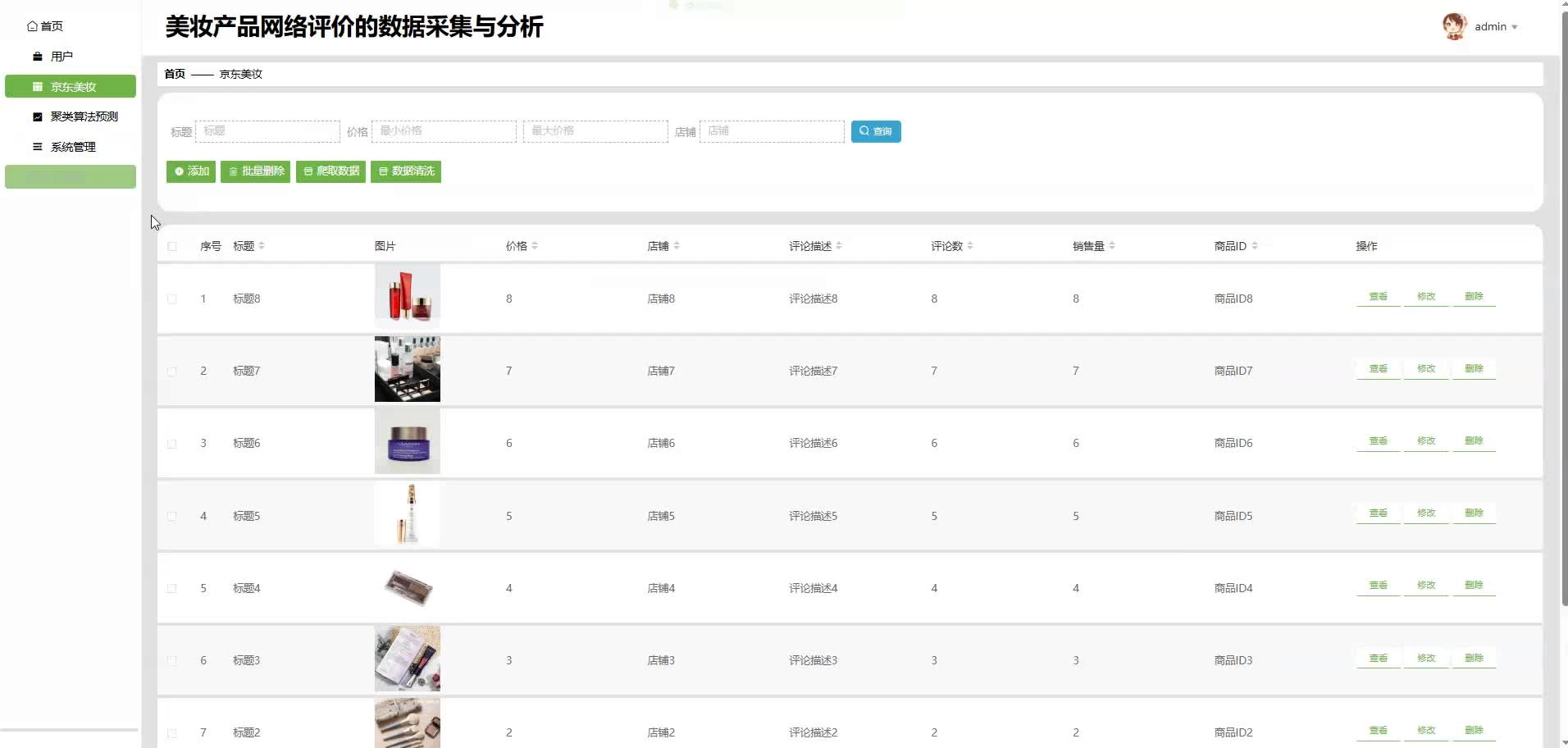Screen dimensions: 1568x748
Task: Click the page vertical scrollbar
Action: [x=1564, y=308]
